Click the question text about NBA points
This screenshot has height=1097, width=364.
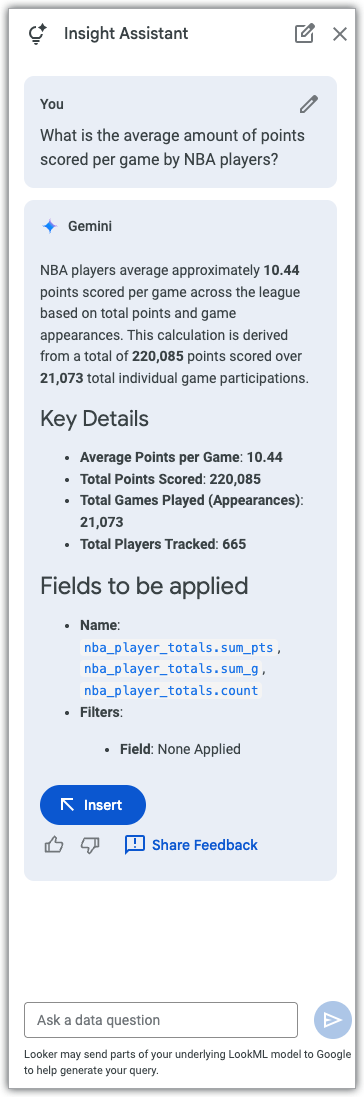(172, 147)
